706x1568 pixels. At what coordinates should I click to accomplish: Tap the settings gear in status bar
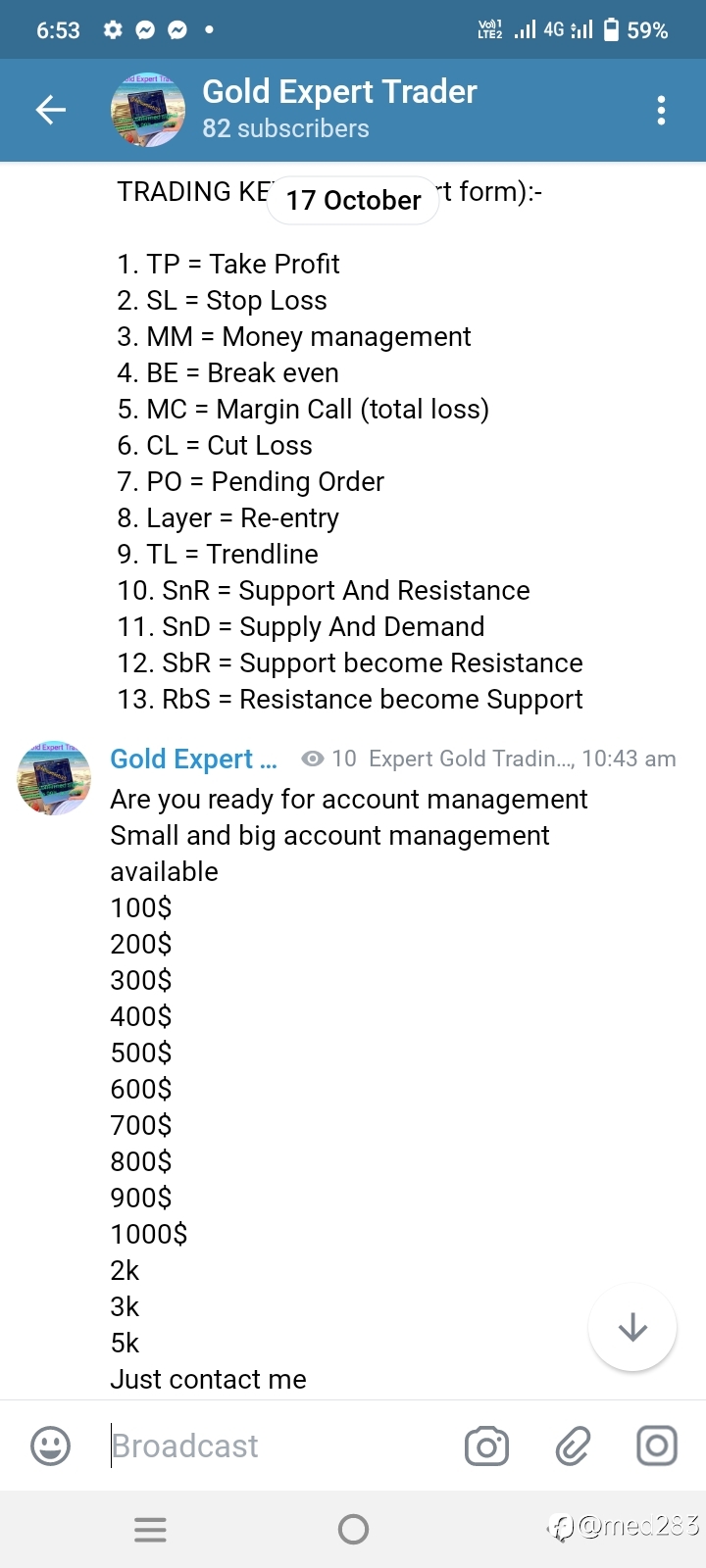tap(113, 30)
